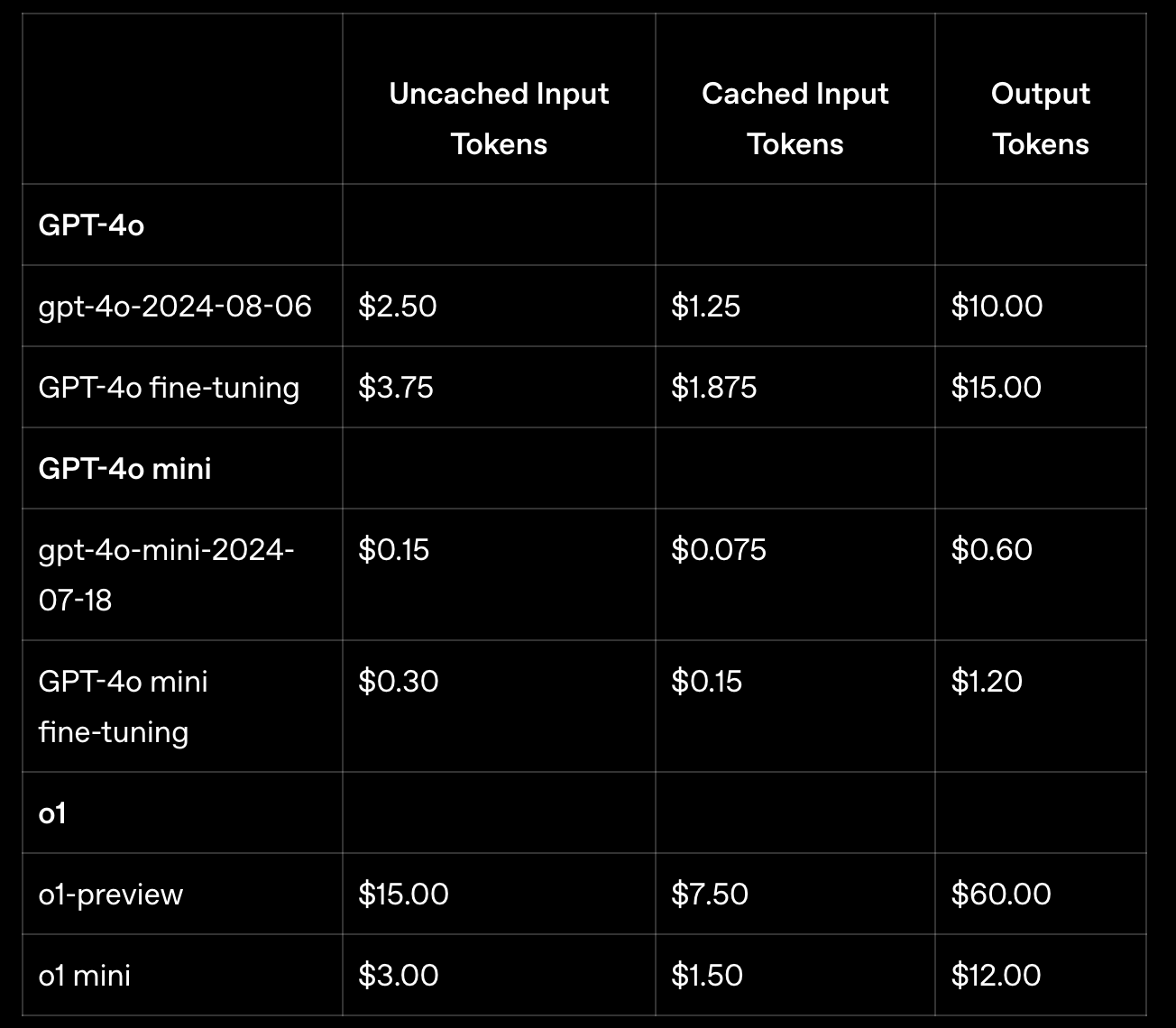Select the GPT-4o fine-tuning row label
This screenshot has height=1028, width=1176.
pyautogui.click(x=169, y=388)
